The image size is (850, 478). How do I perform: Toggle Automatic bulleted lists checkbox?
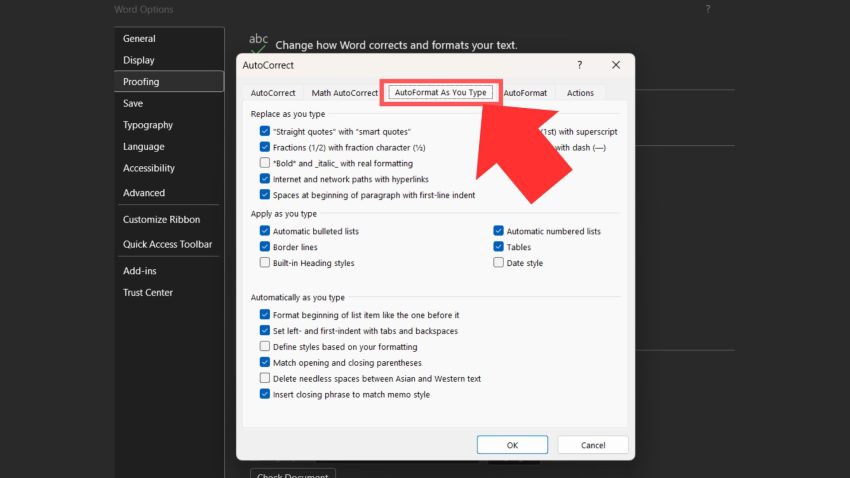click(265, 231)
